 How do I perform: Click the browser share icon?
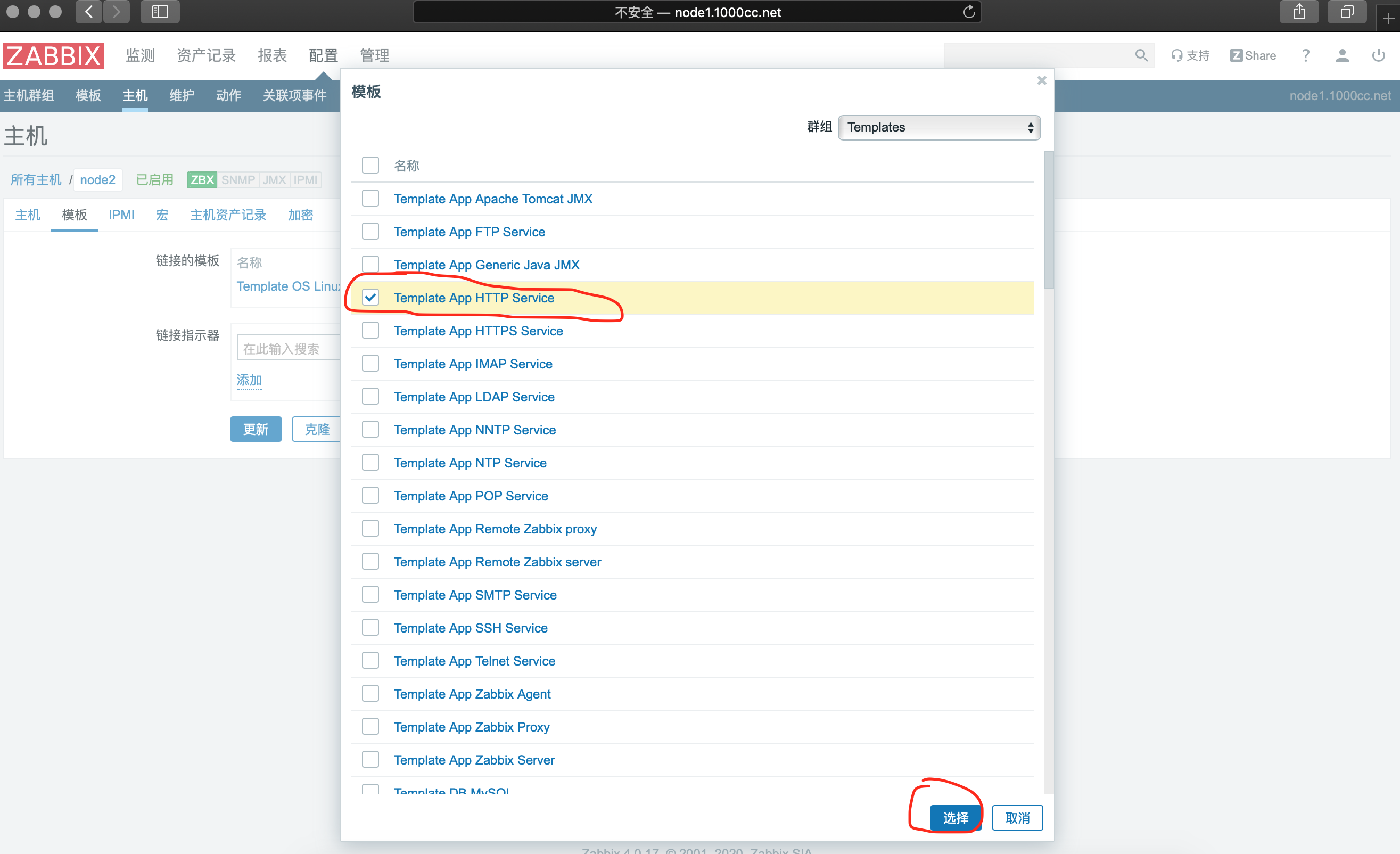[x=1299, y=12]
